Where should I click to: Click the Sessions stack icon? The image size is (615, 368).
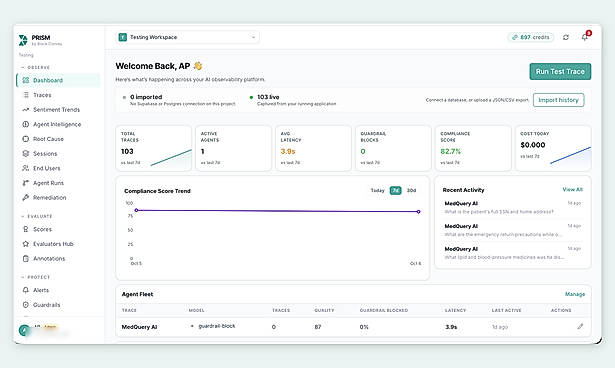pyautogui.click(x=26, y=153)
